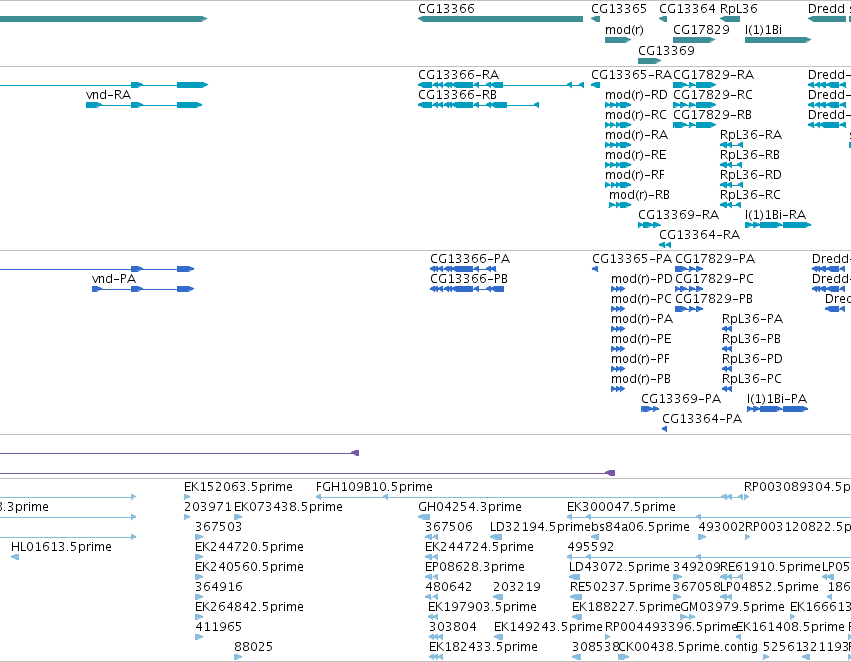Screen dimensions: 851x662
Task: Select the l(1)1Bi-RA transcript label
Action: tap(776, 215)
